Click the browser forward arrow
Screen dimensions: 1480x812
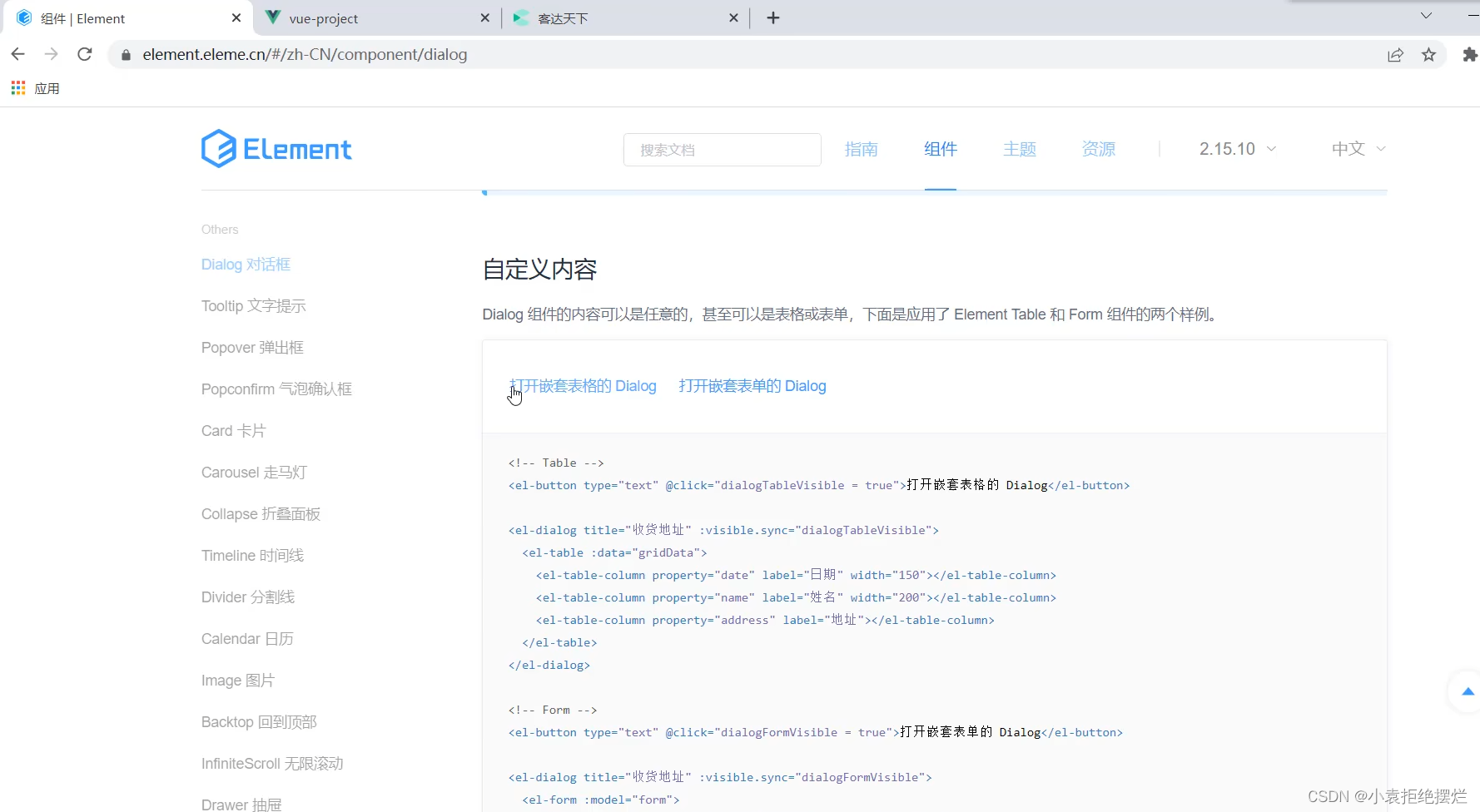[x=51, y=54]
